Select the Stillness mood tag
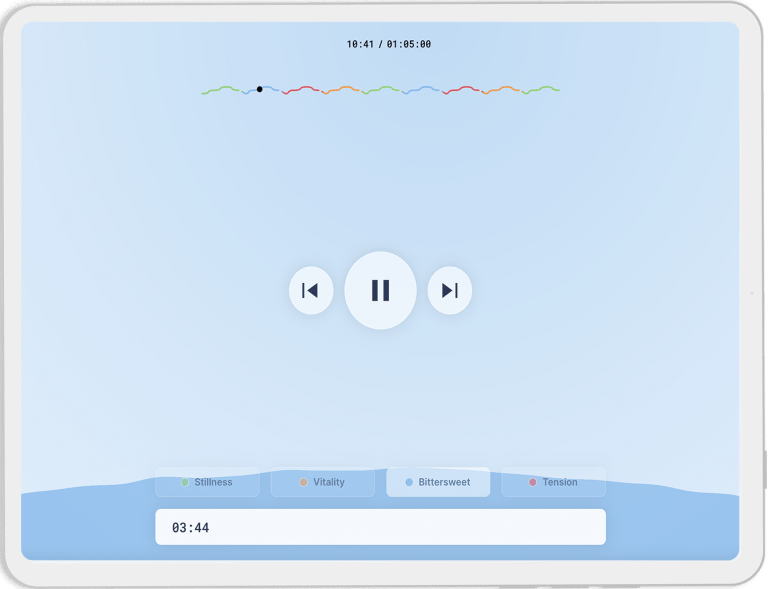768x589 pixels. [x=206, y=482]
